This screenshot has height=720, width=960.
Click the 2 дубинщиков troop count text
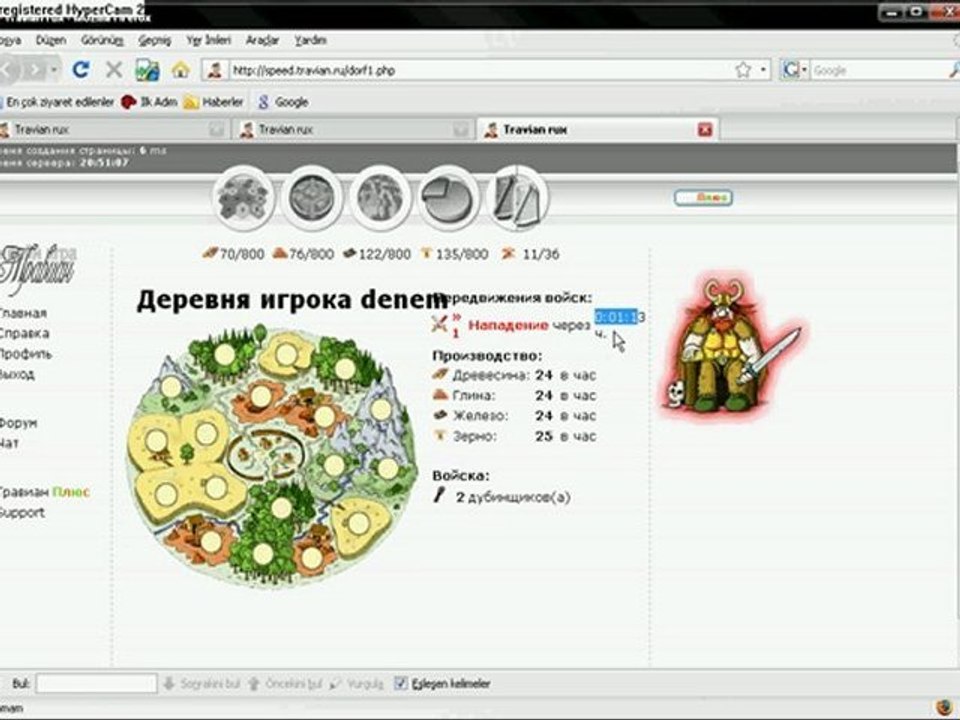pos(512,497)
